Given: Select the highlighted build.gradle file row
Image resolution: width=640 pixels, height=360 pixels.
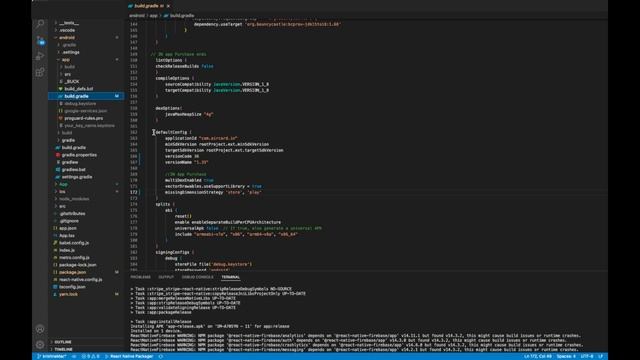Looking at the screenshot, I should click(86, 96).
